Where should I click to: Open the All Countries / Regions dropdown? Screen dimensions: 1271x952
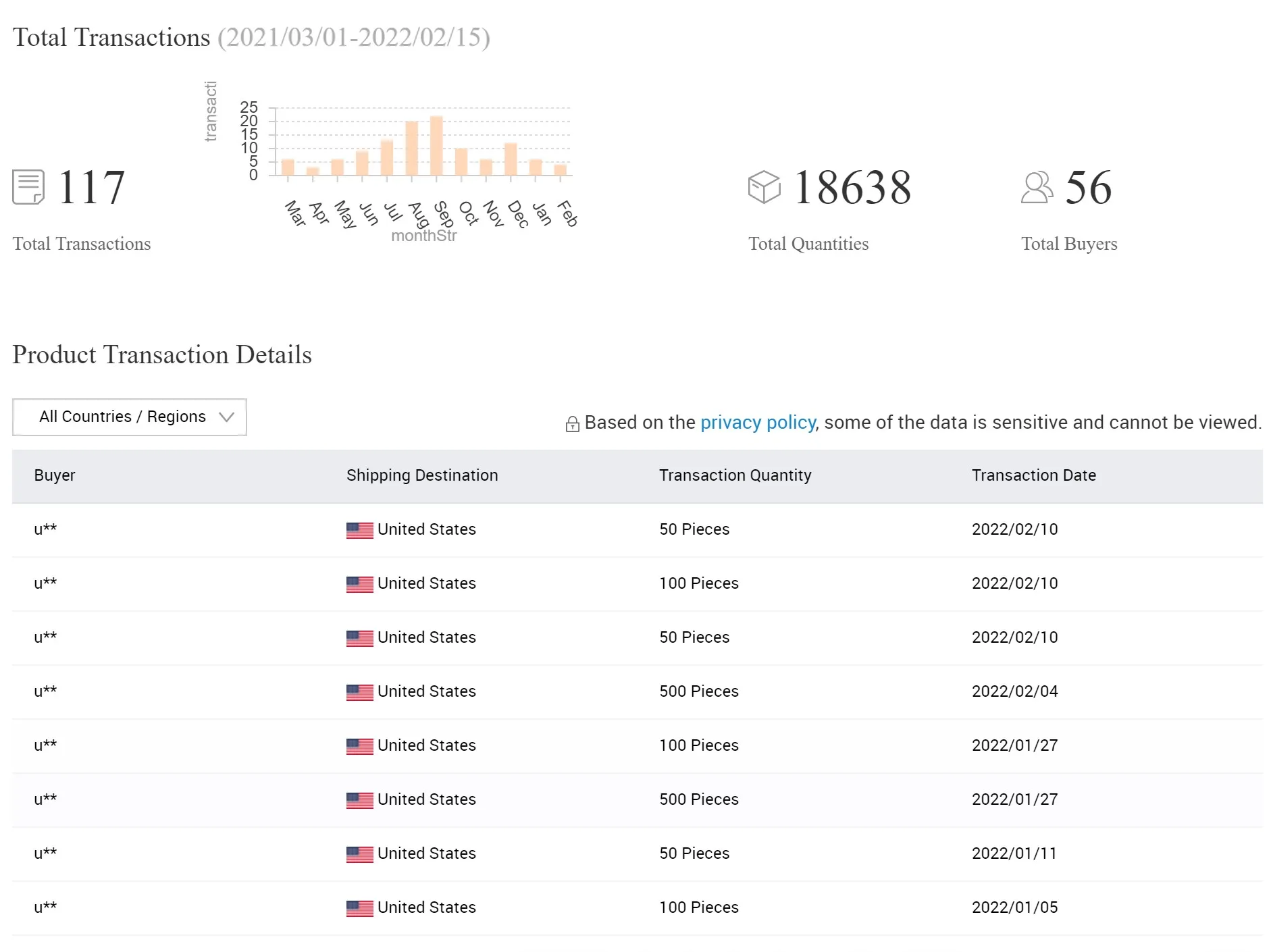click(x=129, y=417)
